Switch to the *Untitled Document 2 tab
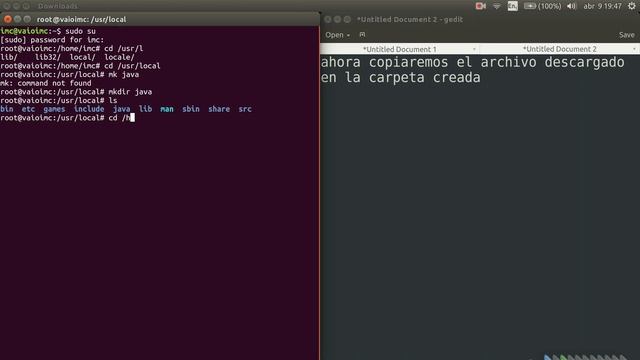This screenshot has width=640, height=360. tap(560, 49)
